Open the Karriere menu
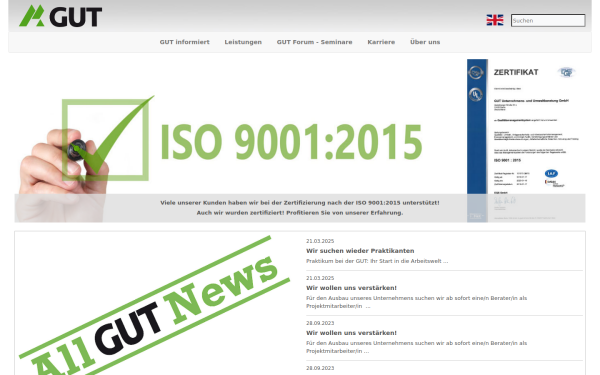The height and width of the screenshot is (375, 600). (x=381, y=42)
